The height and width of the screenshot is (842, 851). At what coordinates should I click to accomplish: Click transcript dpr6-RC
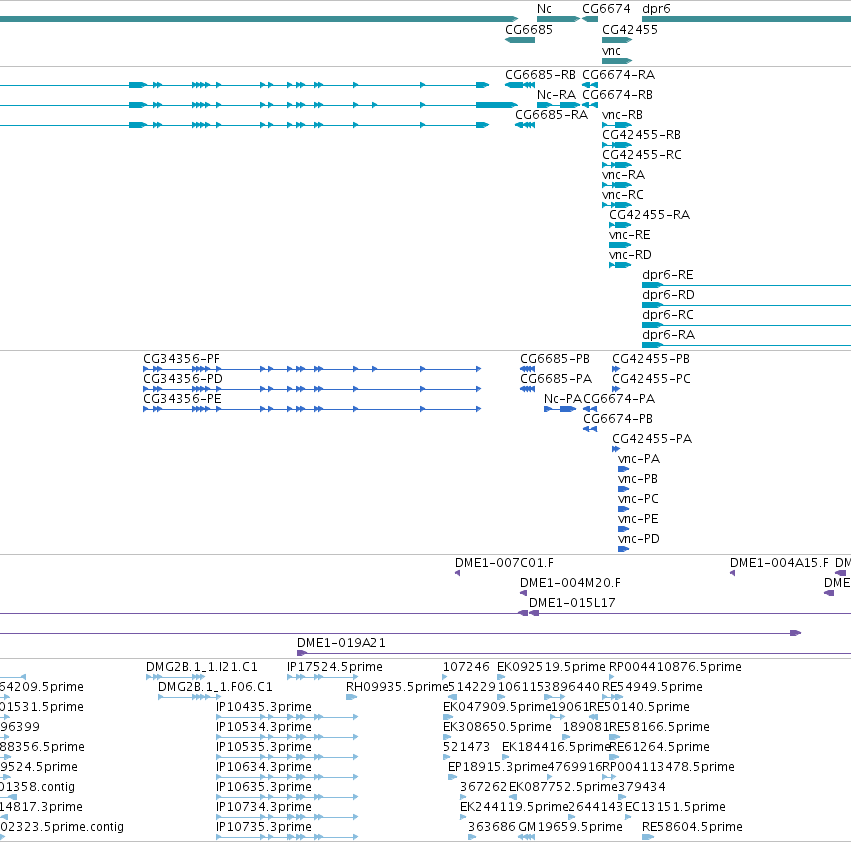pyautogui.click(x=668, y=315)
